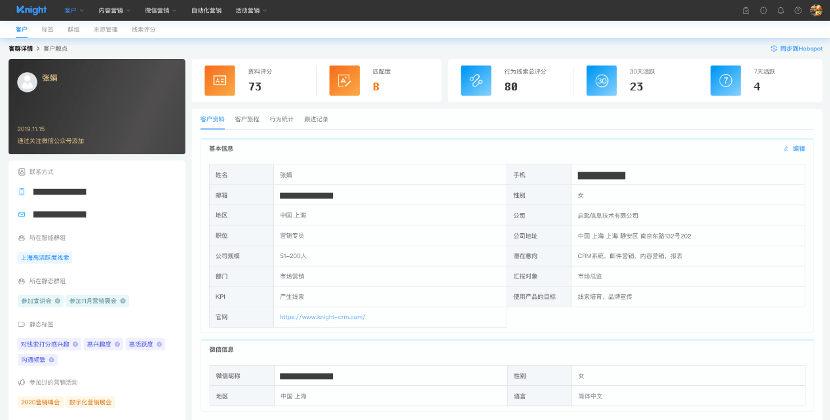Click the sync icon beside Hubspot
This screenshot has width=830, height=420.
click(x=773, y=49)
